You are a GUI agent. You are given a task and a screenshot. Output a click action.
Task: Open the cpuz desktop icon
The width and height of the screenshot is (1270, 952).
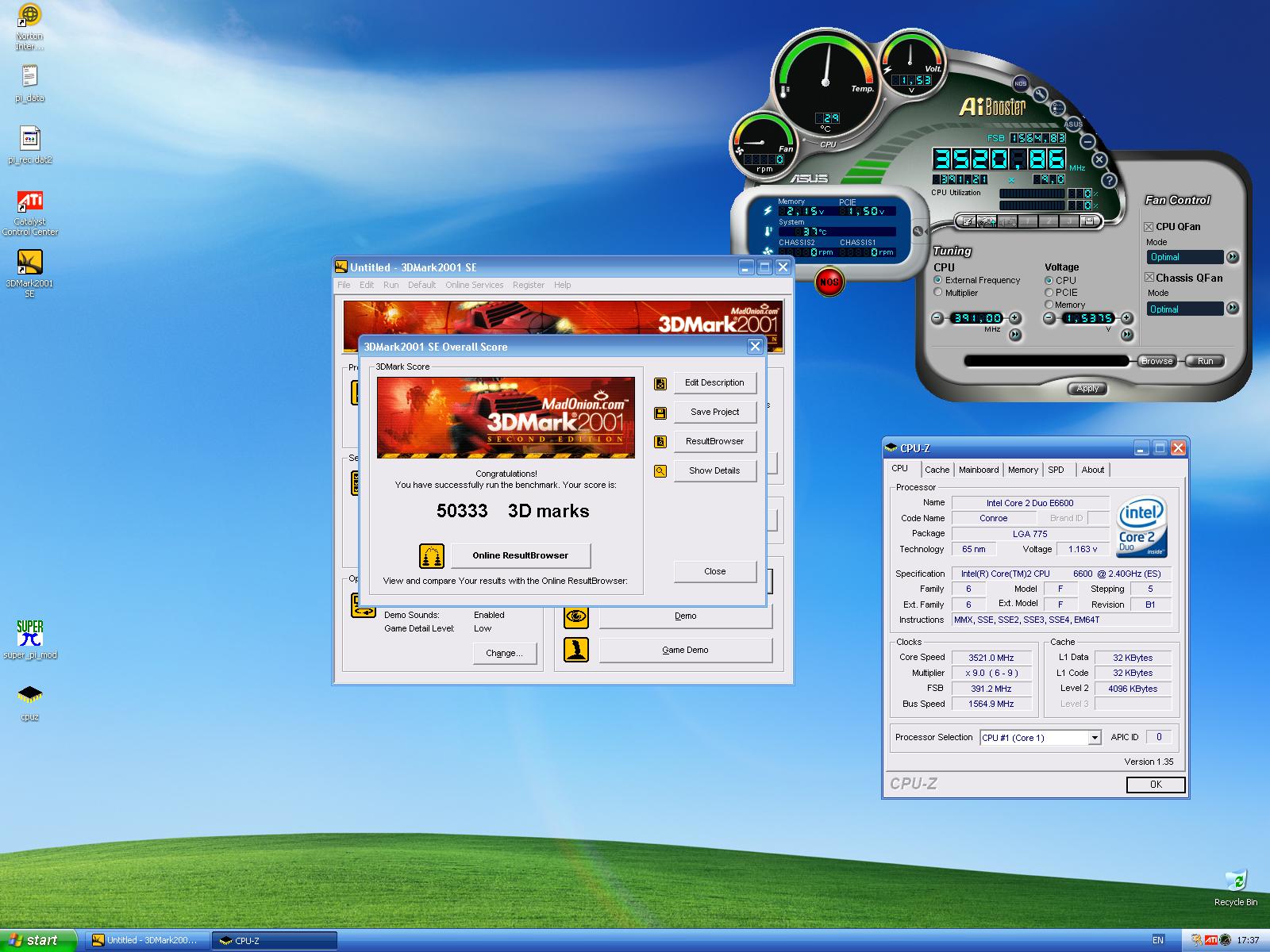point(30,702)
